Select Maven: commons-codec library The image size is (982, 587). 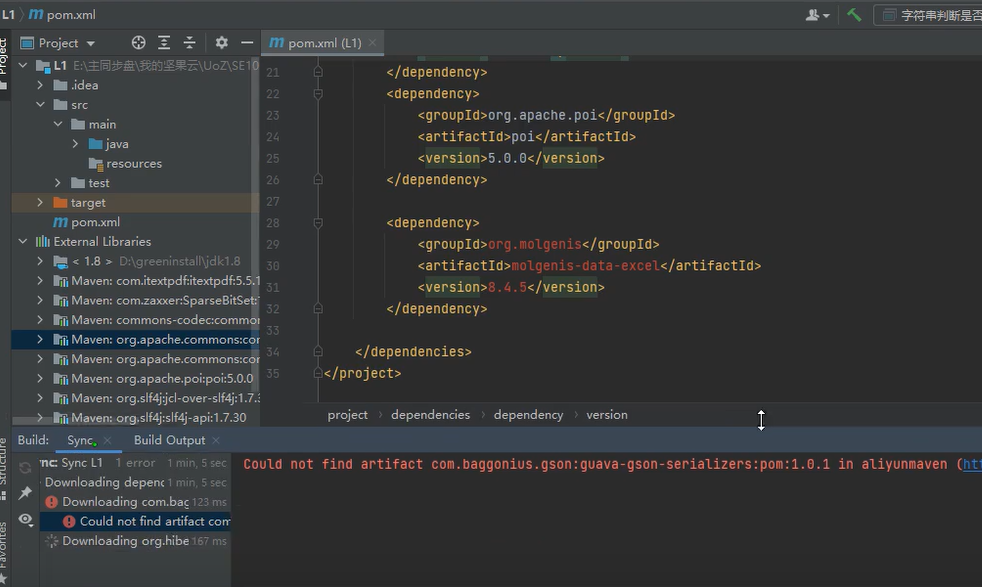(157, 320)
